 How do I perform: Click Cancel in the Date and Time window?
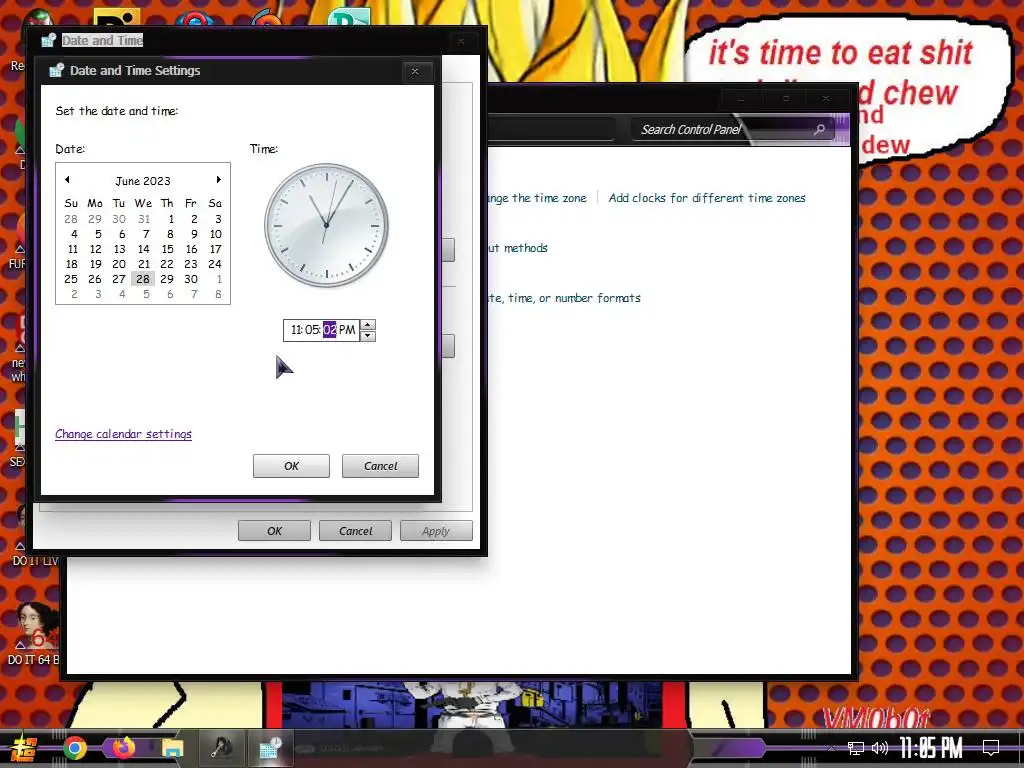(x=355, y=530)
